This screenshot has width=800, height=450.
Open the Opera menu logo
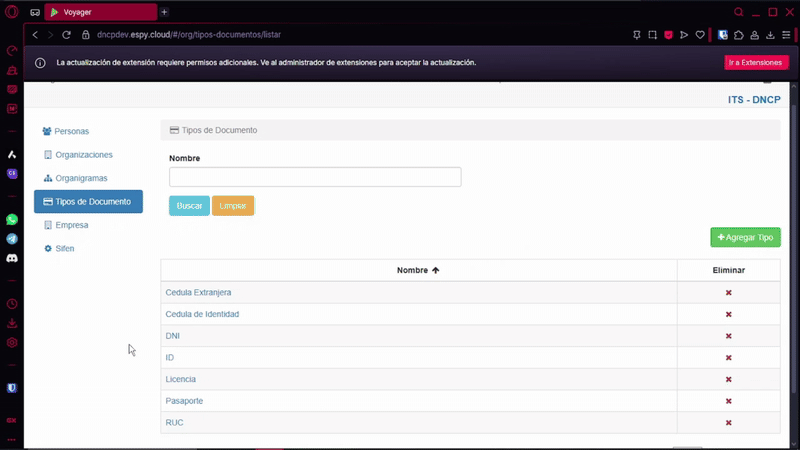point(12,12)
